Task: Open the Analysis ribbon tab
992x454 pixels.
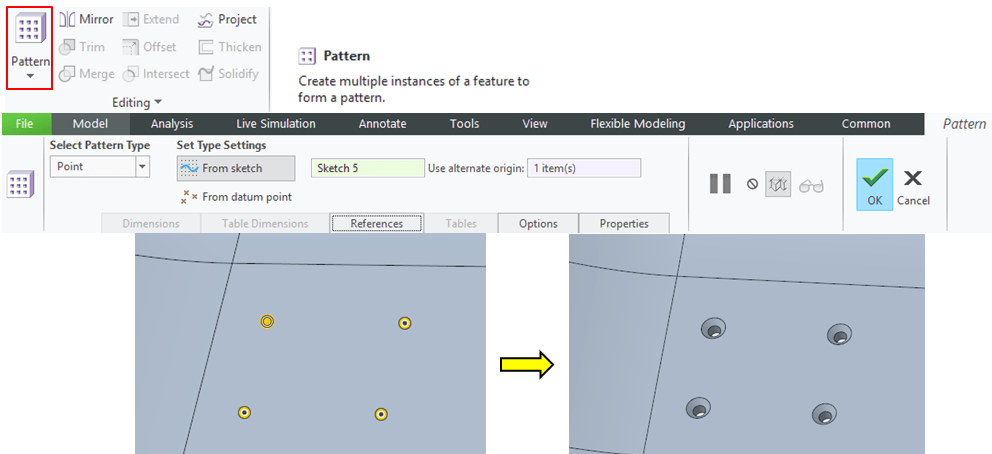Action: pos(172,124)
